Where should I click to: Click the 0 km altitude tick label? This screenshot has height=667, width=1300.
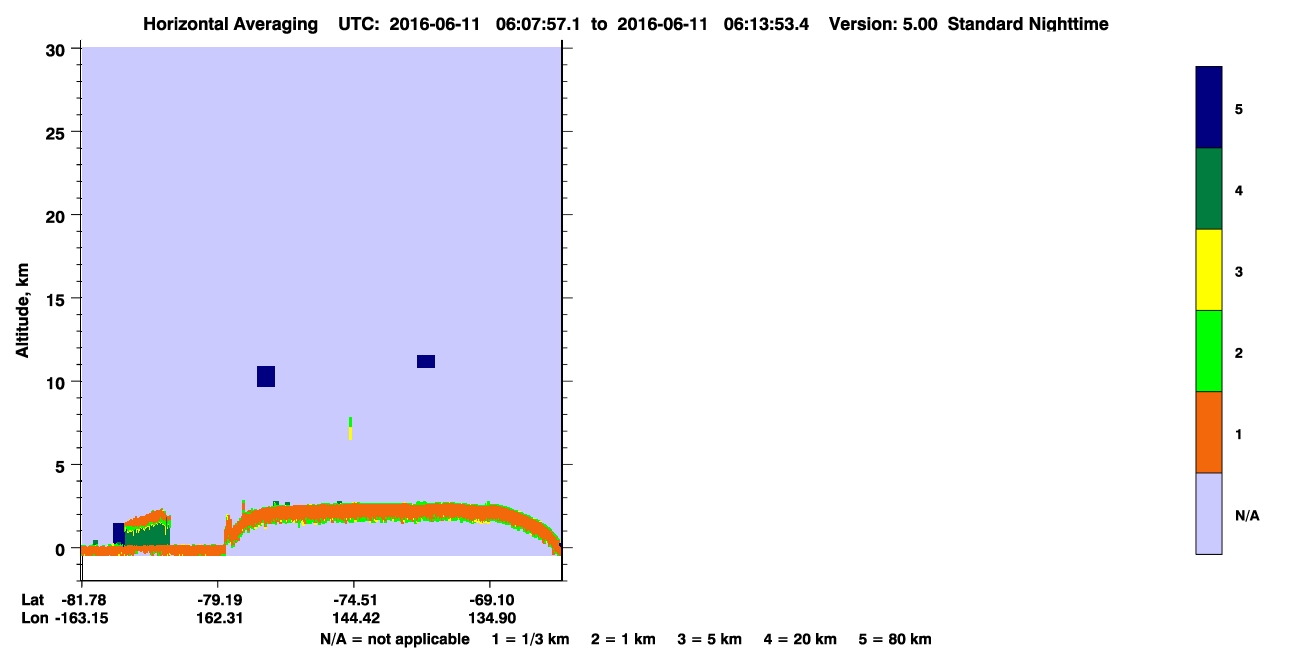pyautogui.click(x=60, y=549)
